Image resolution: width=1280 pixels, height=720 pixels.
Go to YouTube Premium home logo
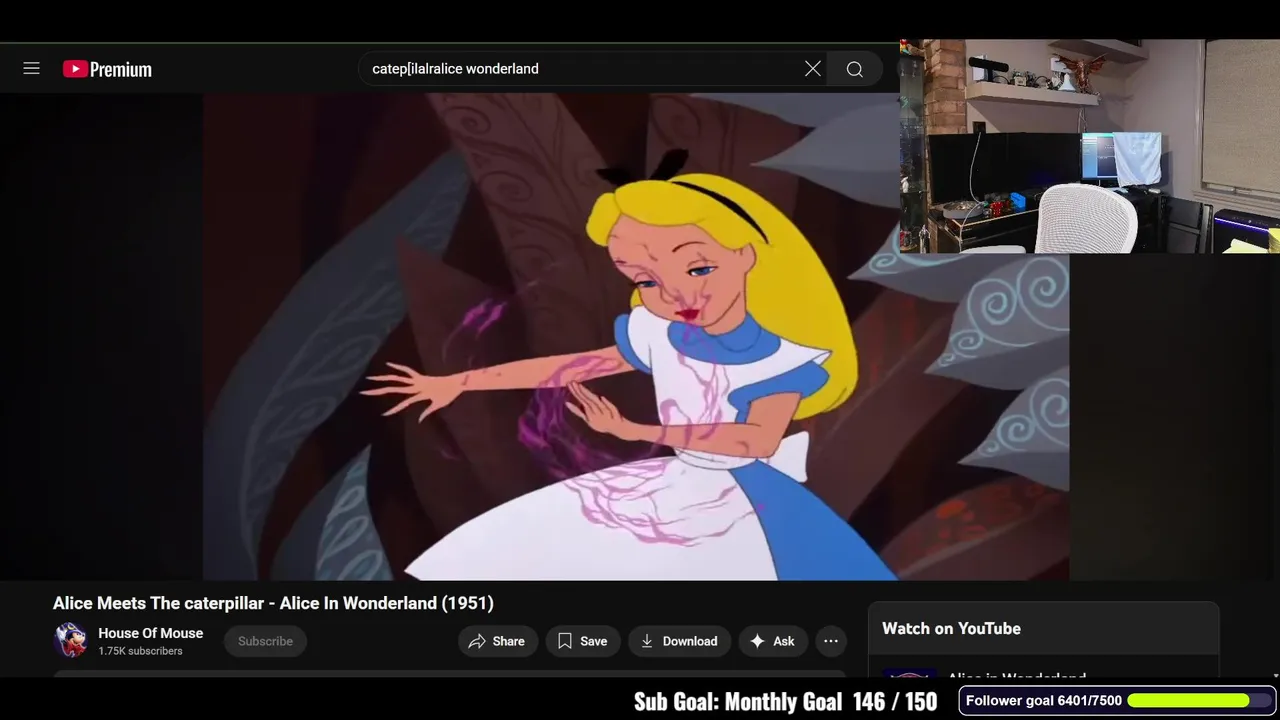107,69
